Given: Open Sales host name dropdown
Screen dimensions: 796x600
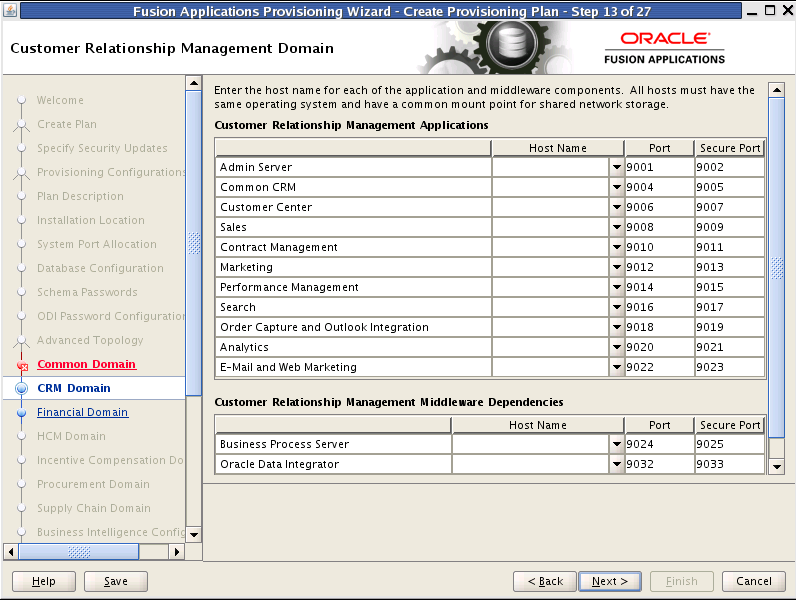Looking at the screenshot, I should [616, 227].
